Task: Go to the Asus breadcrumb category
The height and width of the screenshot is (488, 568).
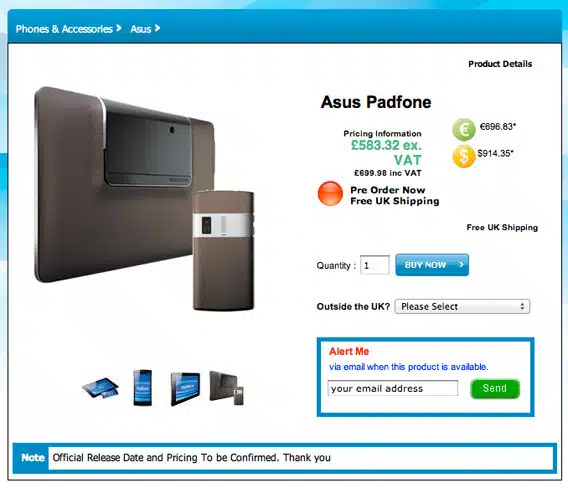Action: (141, 29)
